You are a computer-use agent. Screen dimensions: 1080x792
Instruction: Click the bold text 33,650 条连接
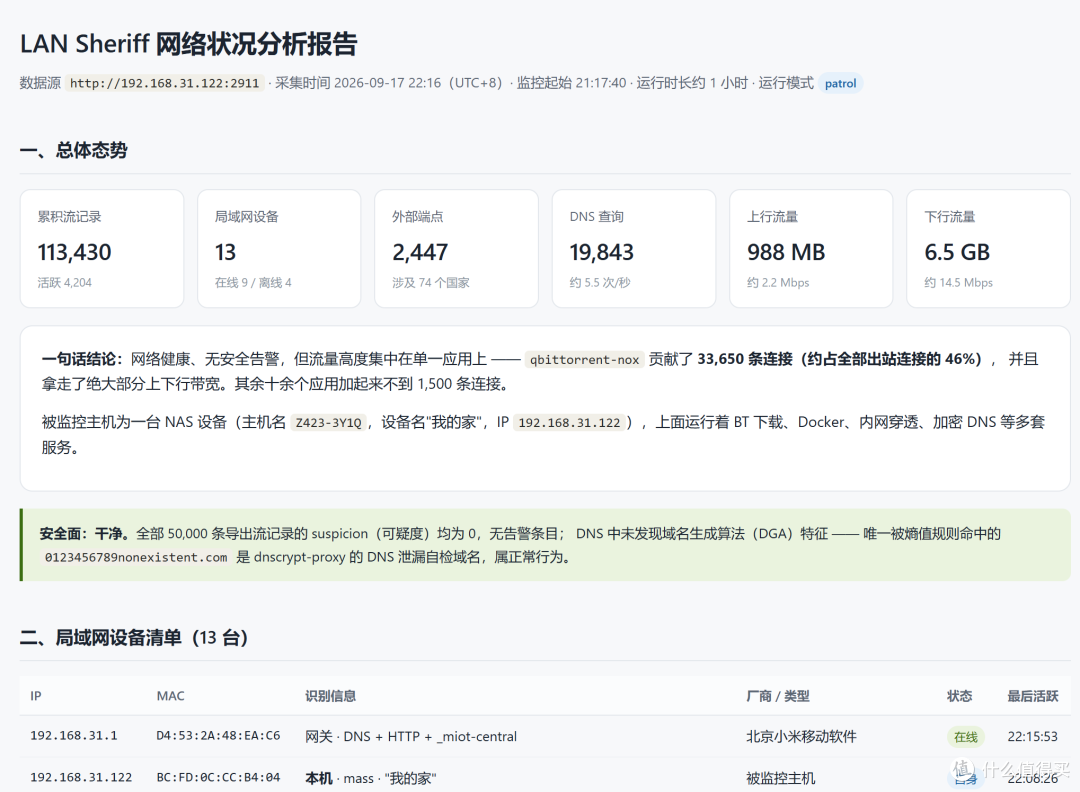tap(745, 359)
